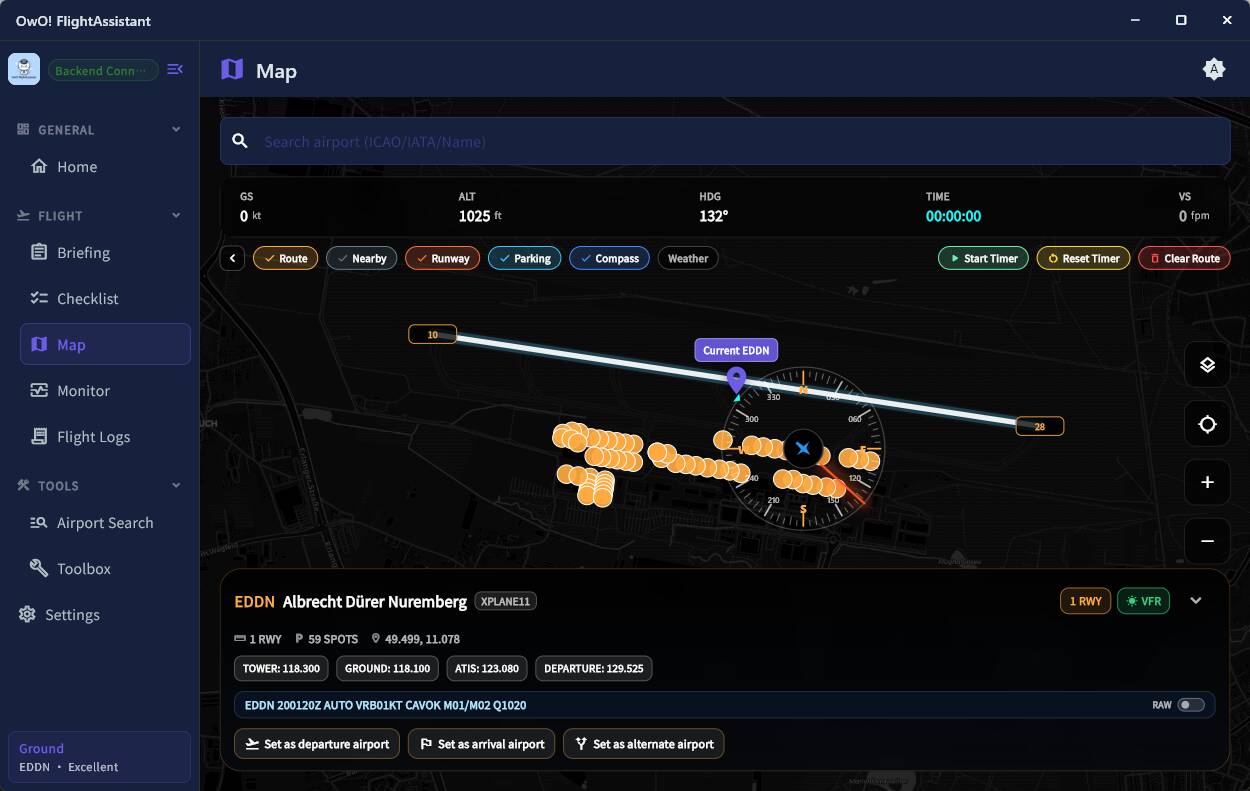Collapse the sidebar menu icon
Screen dimensions: 1250x791
click(x=175, y=69)
